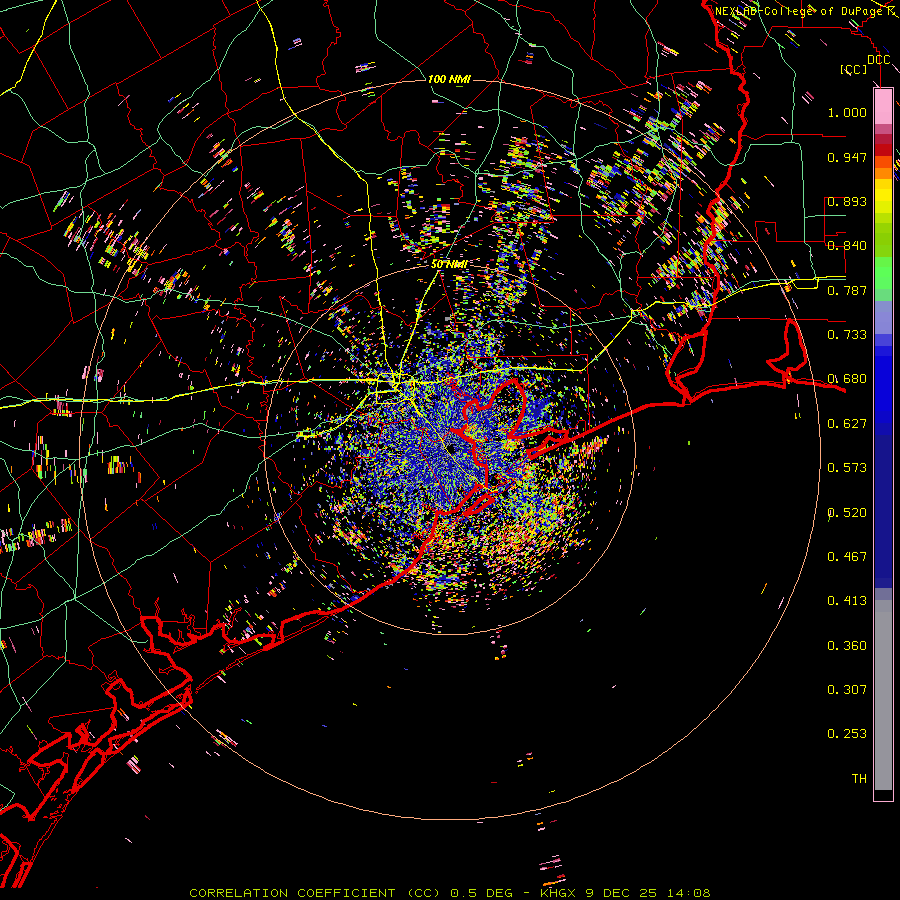Pick the yellow segment of the color bar
Screen dimensions: 900x900
point(883,196)
